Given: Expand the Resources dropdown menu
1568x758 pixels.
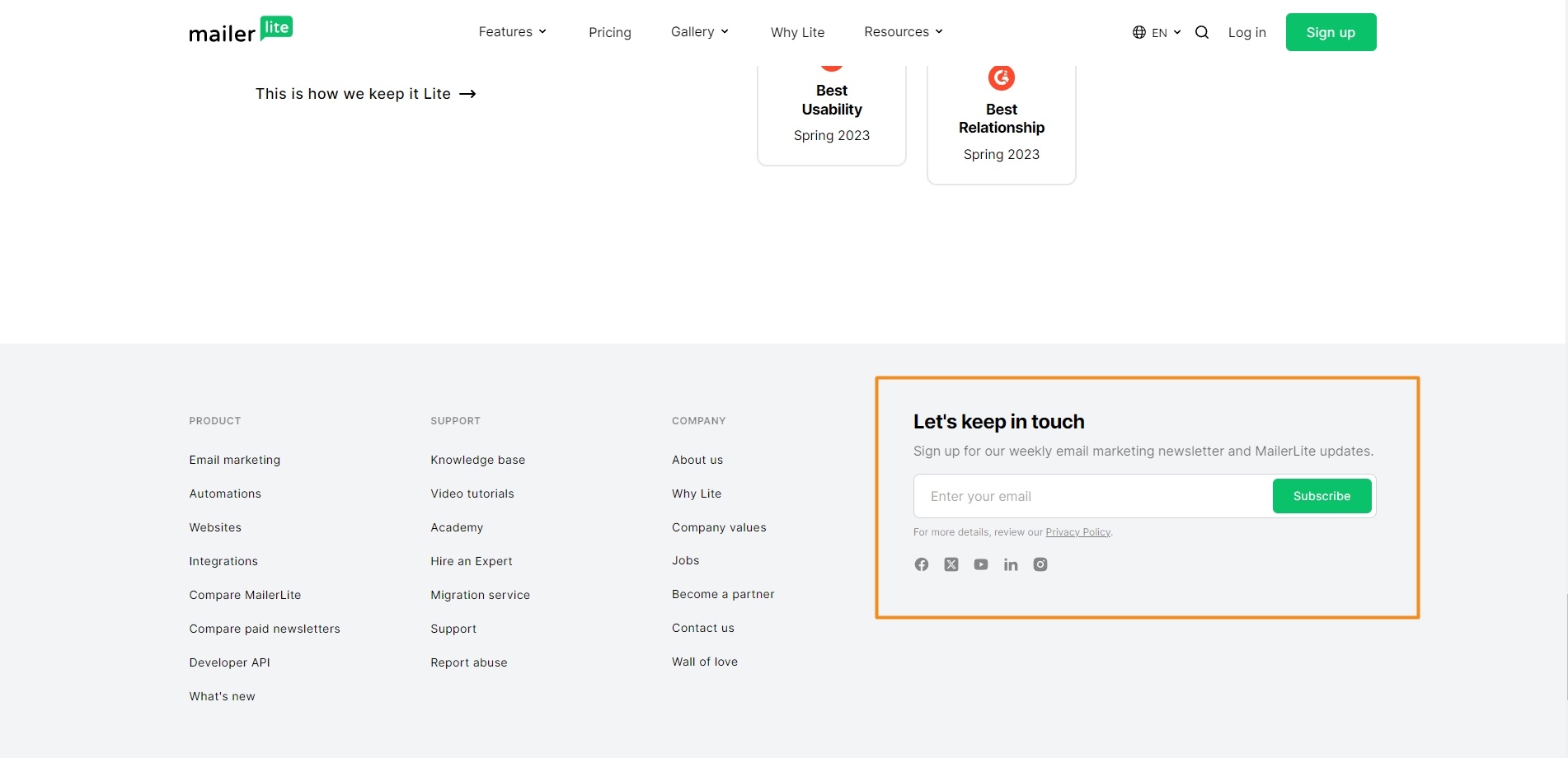Looking at the screenshot, I should 904,31.
